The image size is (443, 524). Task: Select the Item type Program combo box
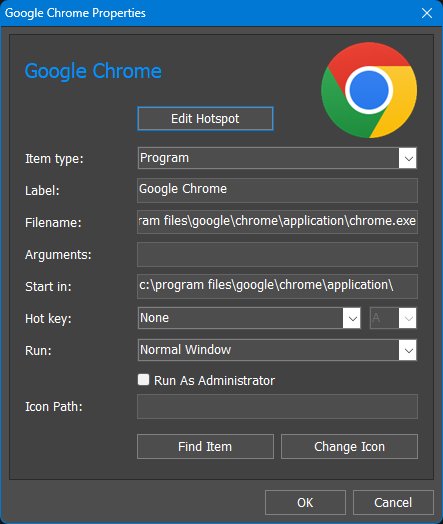[x=277, y=158]
